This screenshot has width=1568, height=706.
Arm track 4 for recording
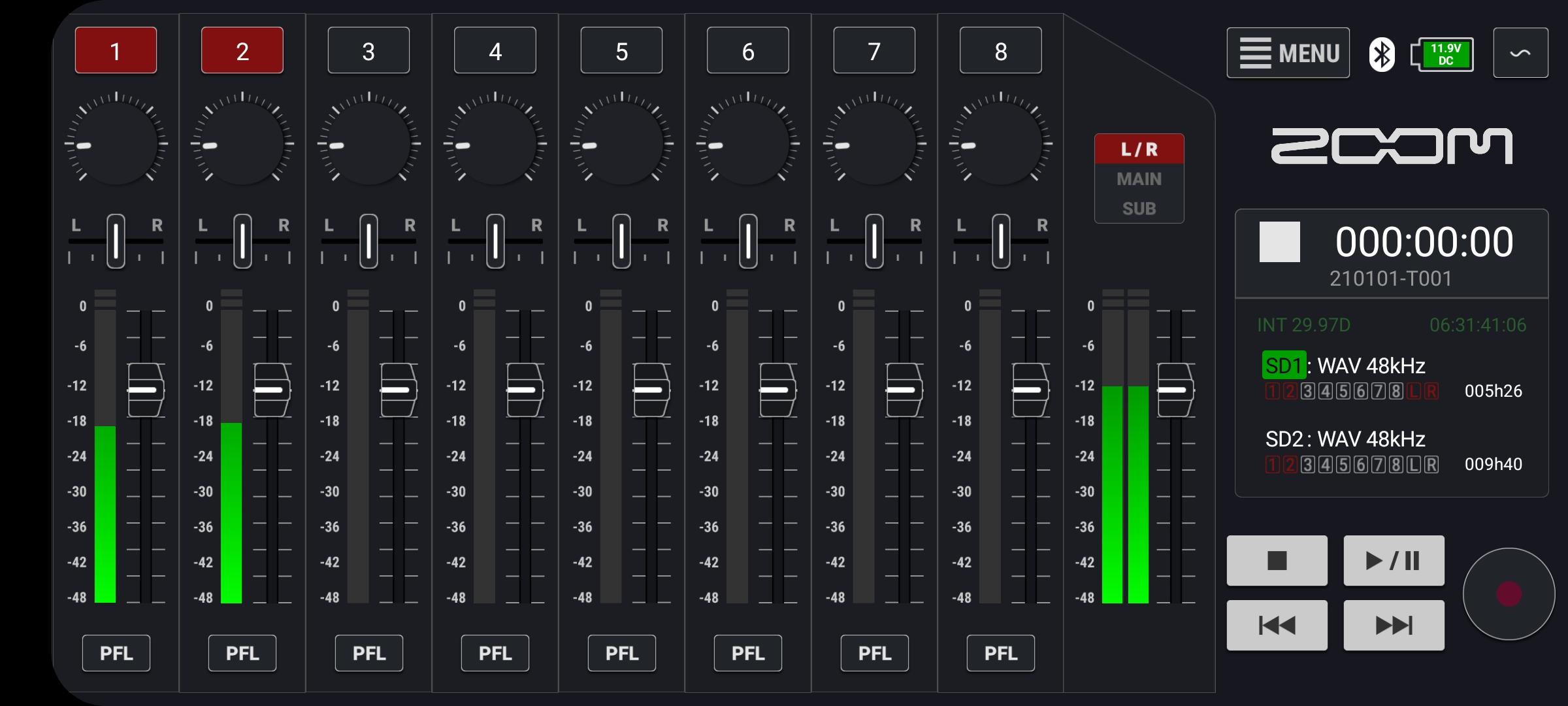coord(495,50)
